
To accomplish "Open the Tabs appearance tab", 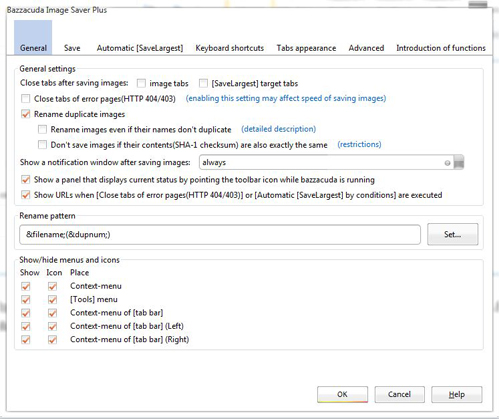I will [306, 48].
